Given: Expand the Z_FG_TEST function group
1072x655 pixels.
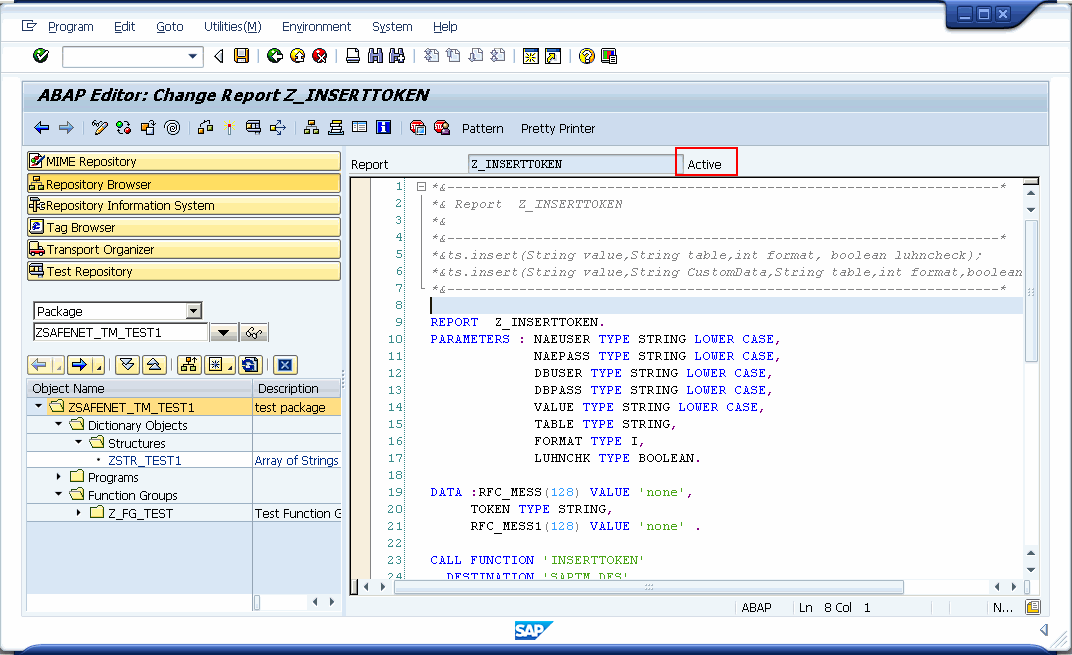Looking at the screenshot, I should click(79, 512).
